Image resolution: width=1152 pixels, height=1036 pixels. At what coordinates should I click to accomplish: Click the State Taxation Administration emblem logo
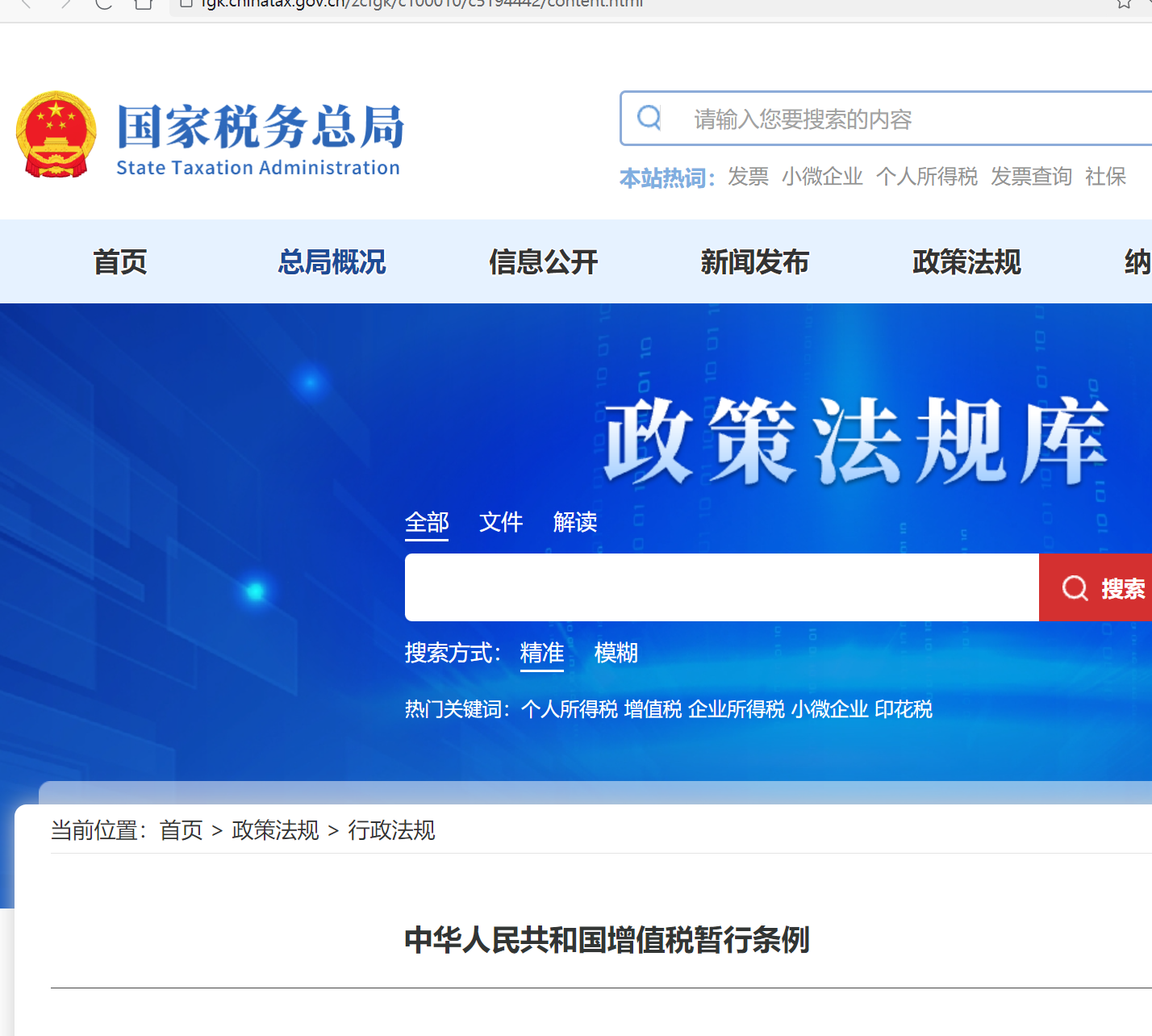coord(54,134)
